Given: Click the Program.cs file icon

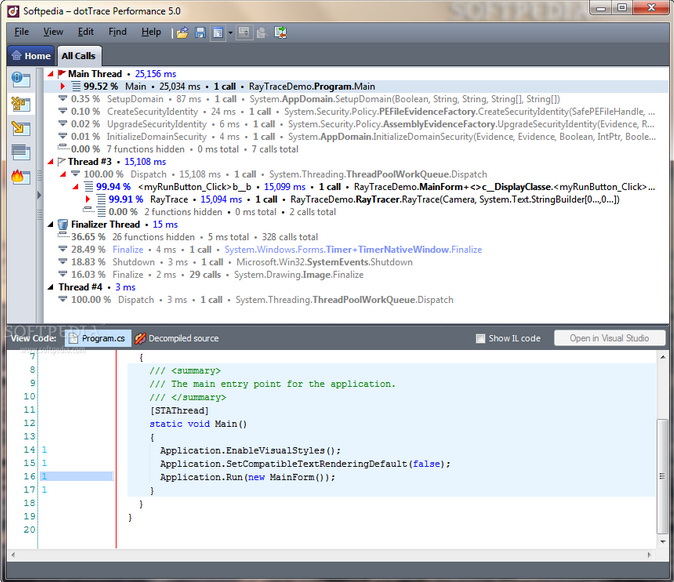Looking at the screenshot, I should click(74, 339).
